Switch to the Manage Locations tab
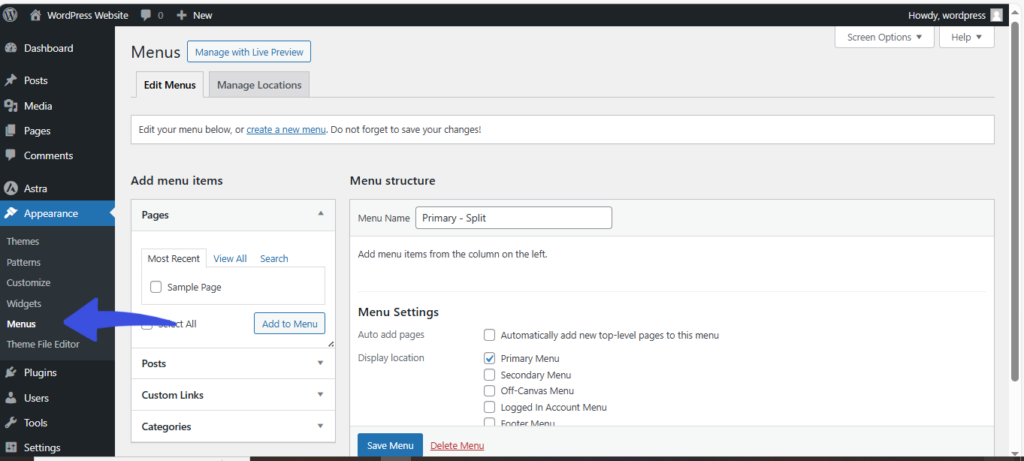Viewport: 1024px width, 461px height. [x=259, y=85]
